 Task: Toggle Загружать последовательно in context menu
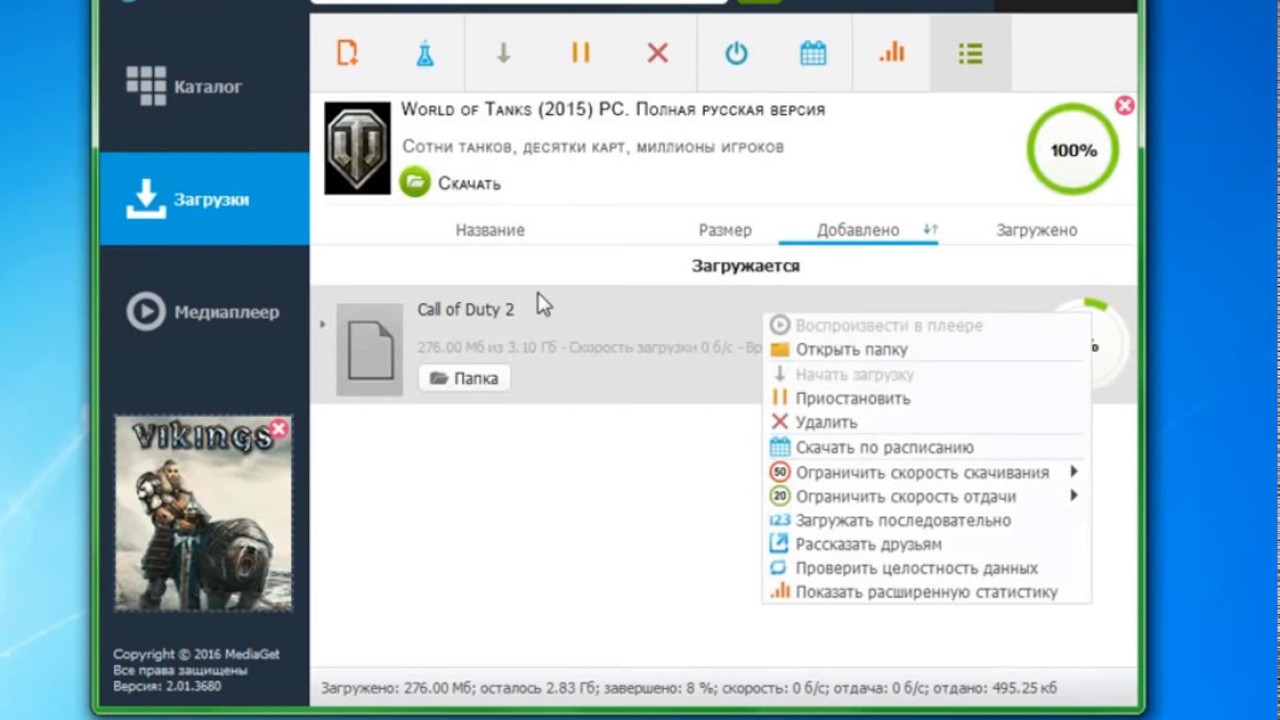click(x=926, y=520)
